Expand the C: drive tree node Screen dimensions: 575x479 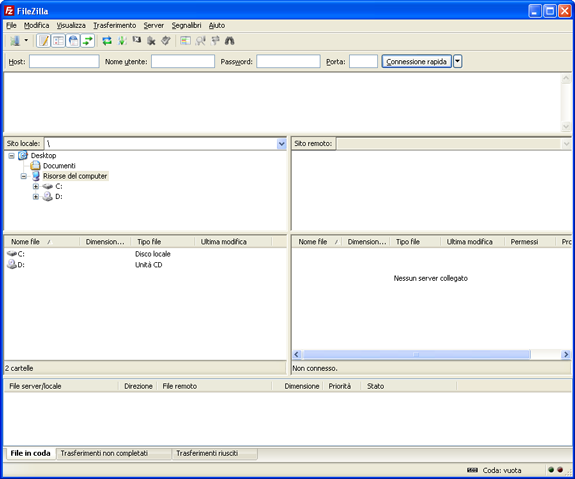tap(36, 186)
